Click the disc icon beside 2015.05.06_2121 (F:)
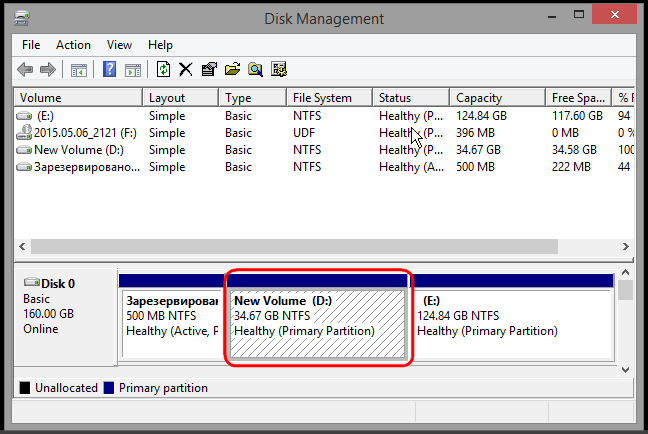The image size is (648, 434). click(x=24, y=132)
